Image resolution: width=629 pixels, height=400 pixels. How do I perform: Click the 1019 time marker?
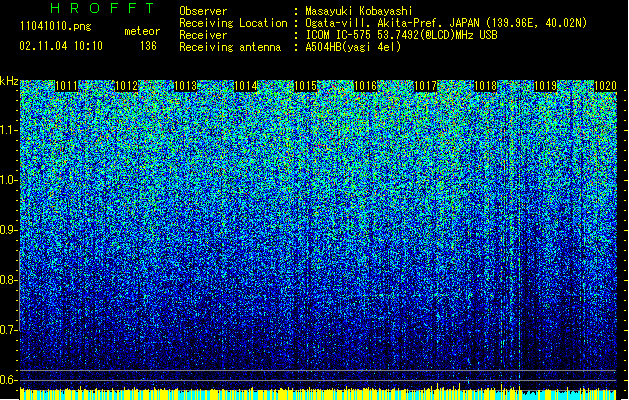coord(546,86)
